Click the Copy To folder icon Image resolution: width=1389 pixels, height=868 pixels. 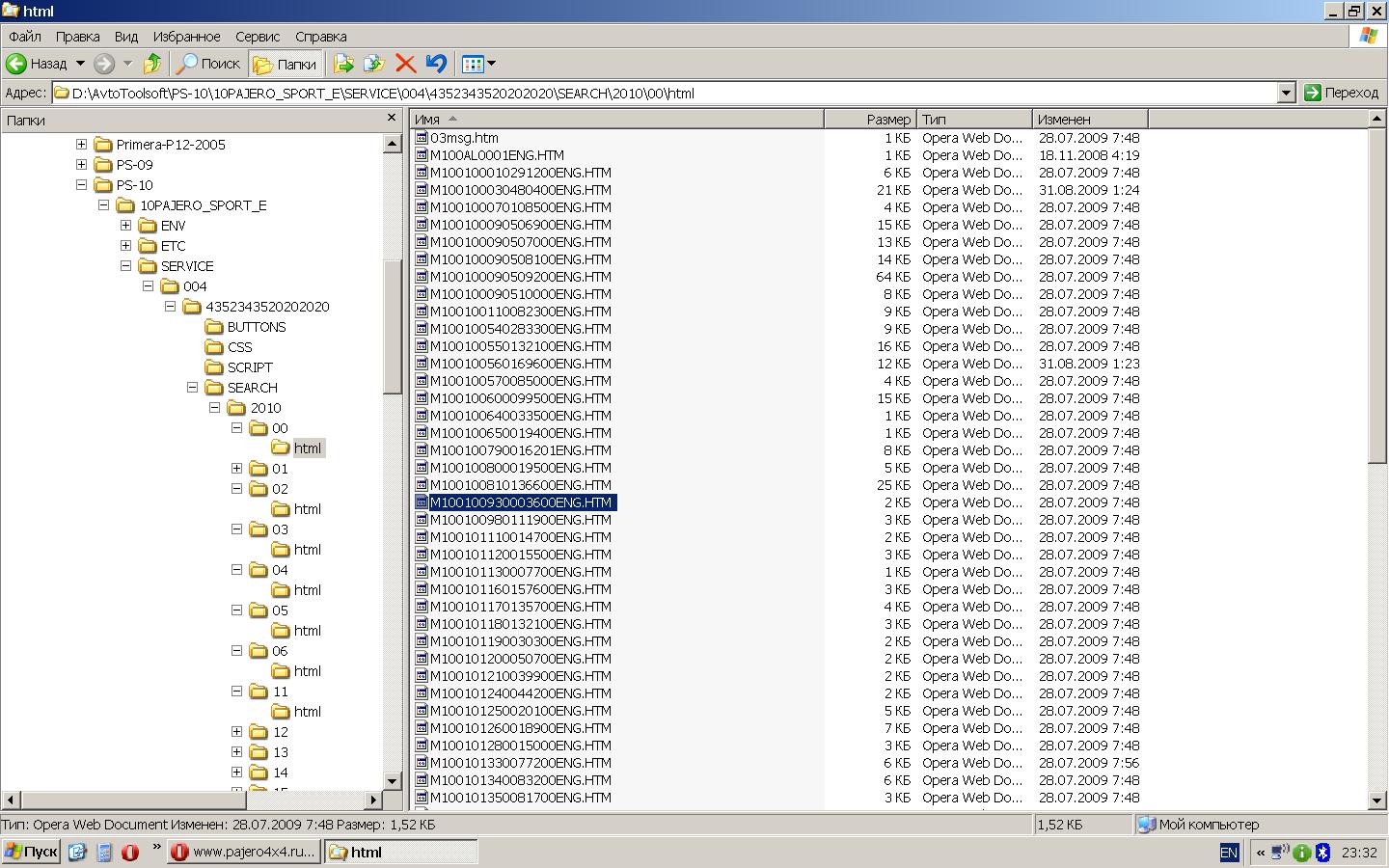(374, 64)
